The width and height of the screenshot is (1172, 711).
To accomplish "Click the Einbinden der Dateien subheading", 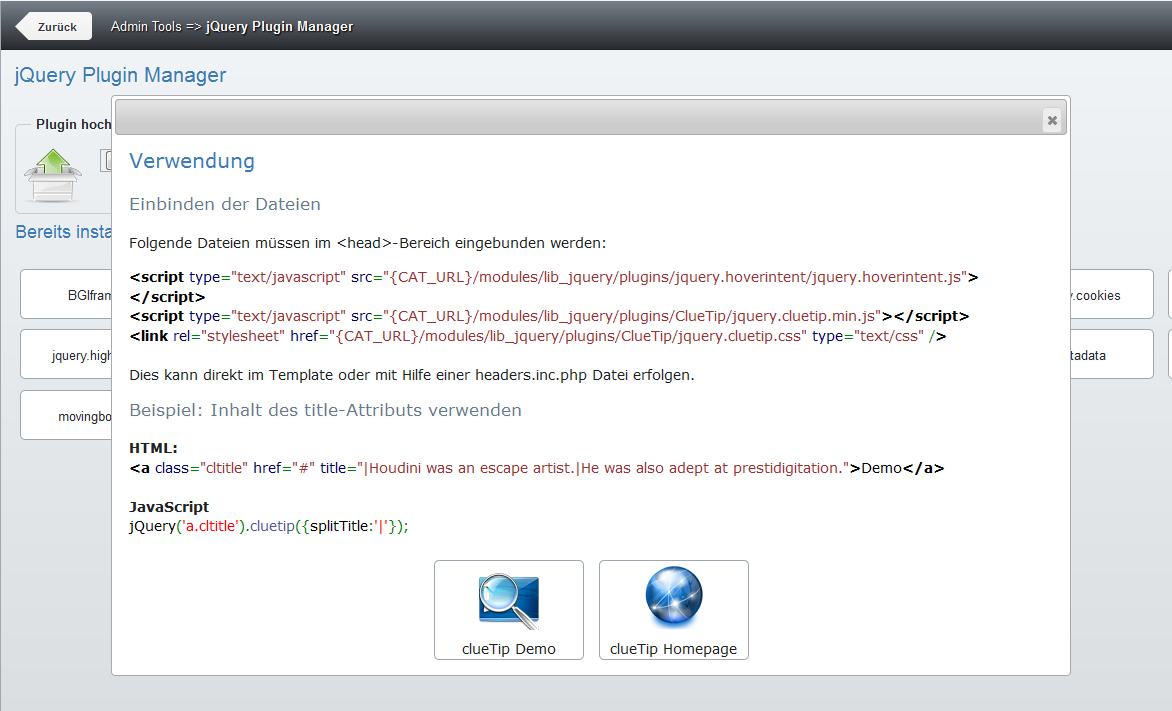I will point(225,204).
